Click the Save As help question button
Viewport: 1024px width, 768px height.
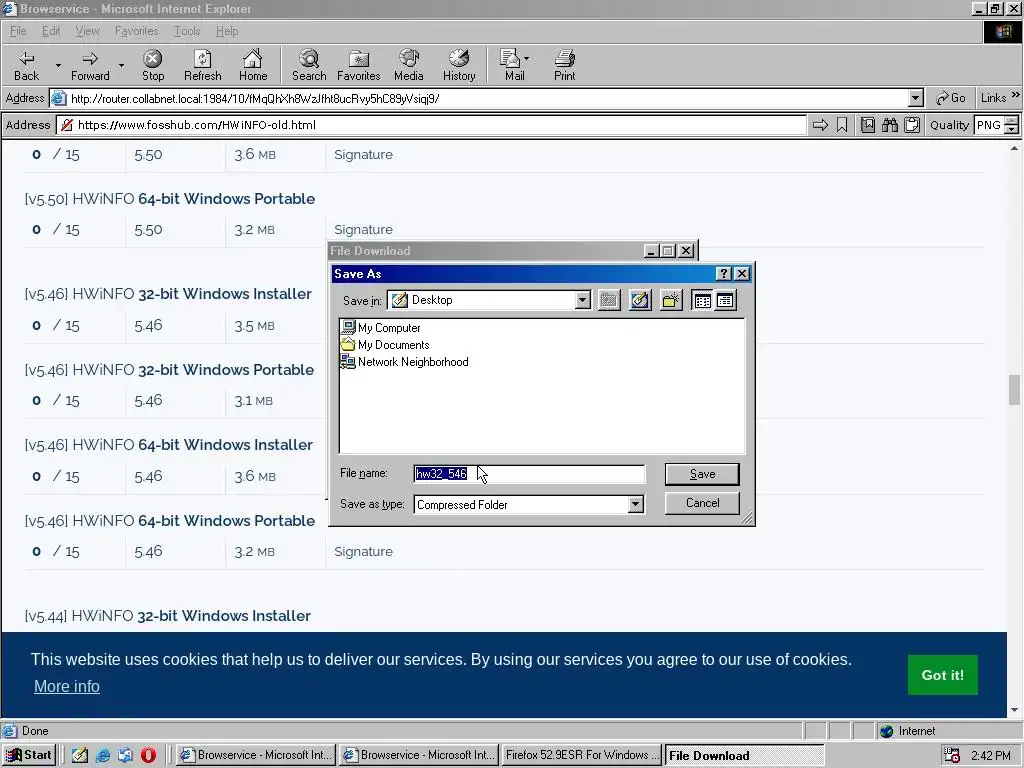[x=724, y=274]
